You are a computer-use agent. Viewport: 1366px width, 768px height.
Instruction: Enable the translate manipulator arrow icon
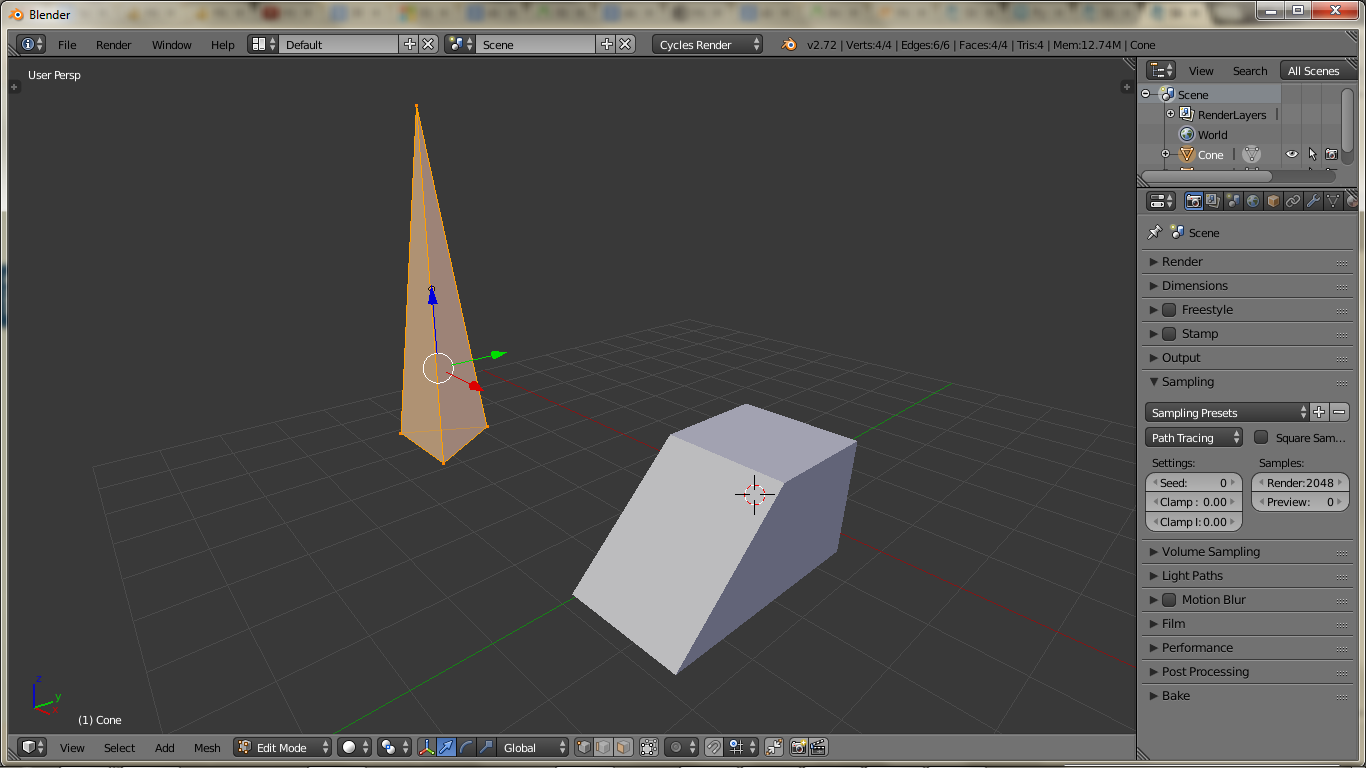click(446, 747)
